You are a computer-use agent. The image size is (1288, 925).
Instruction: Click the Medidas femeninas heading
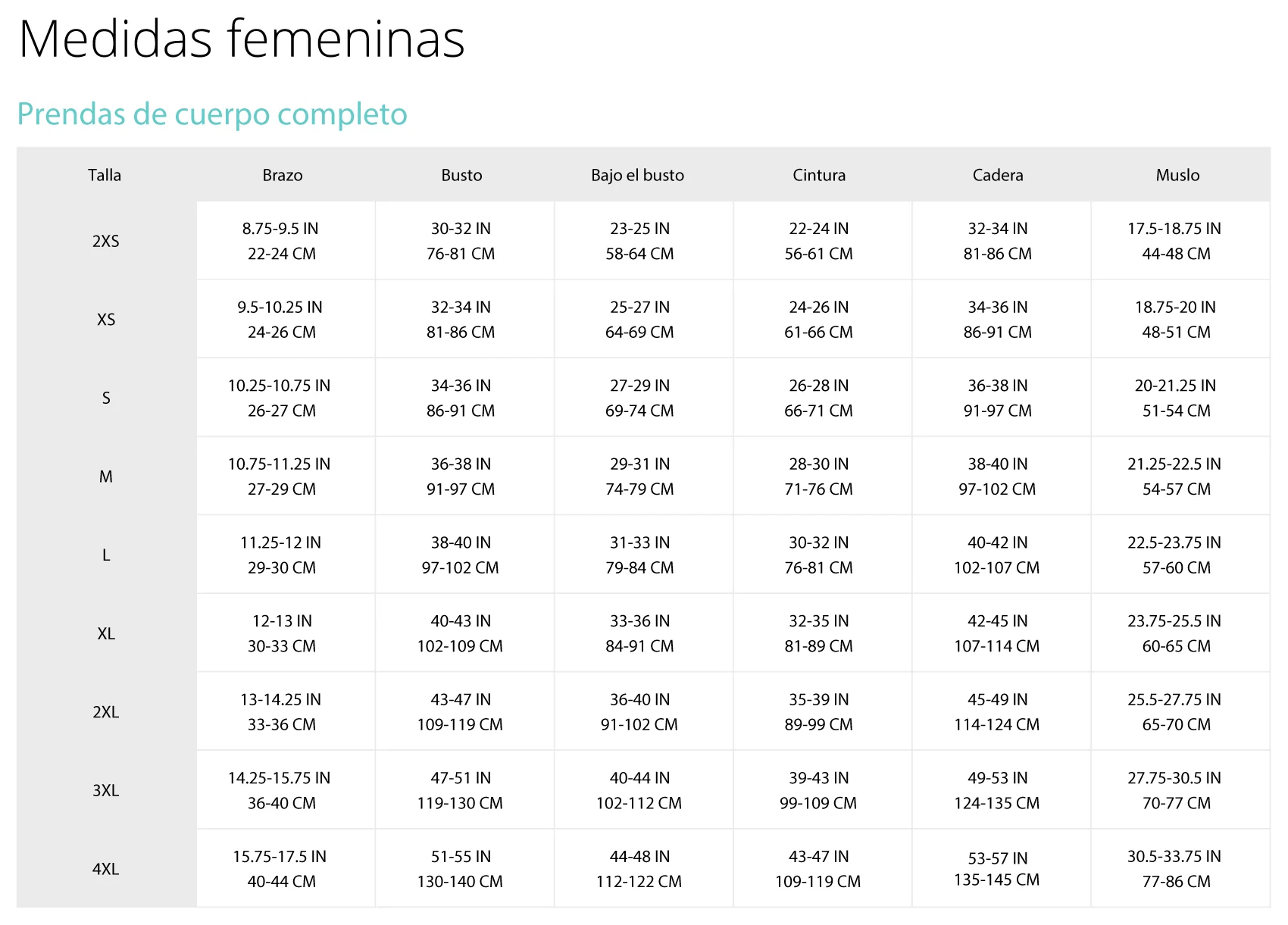tap(242, 39)
